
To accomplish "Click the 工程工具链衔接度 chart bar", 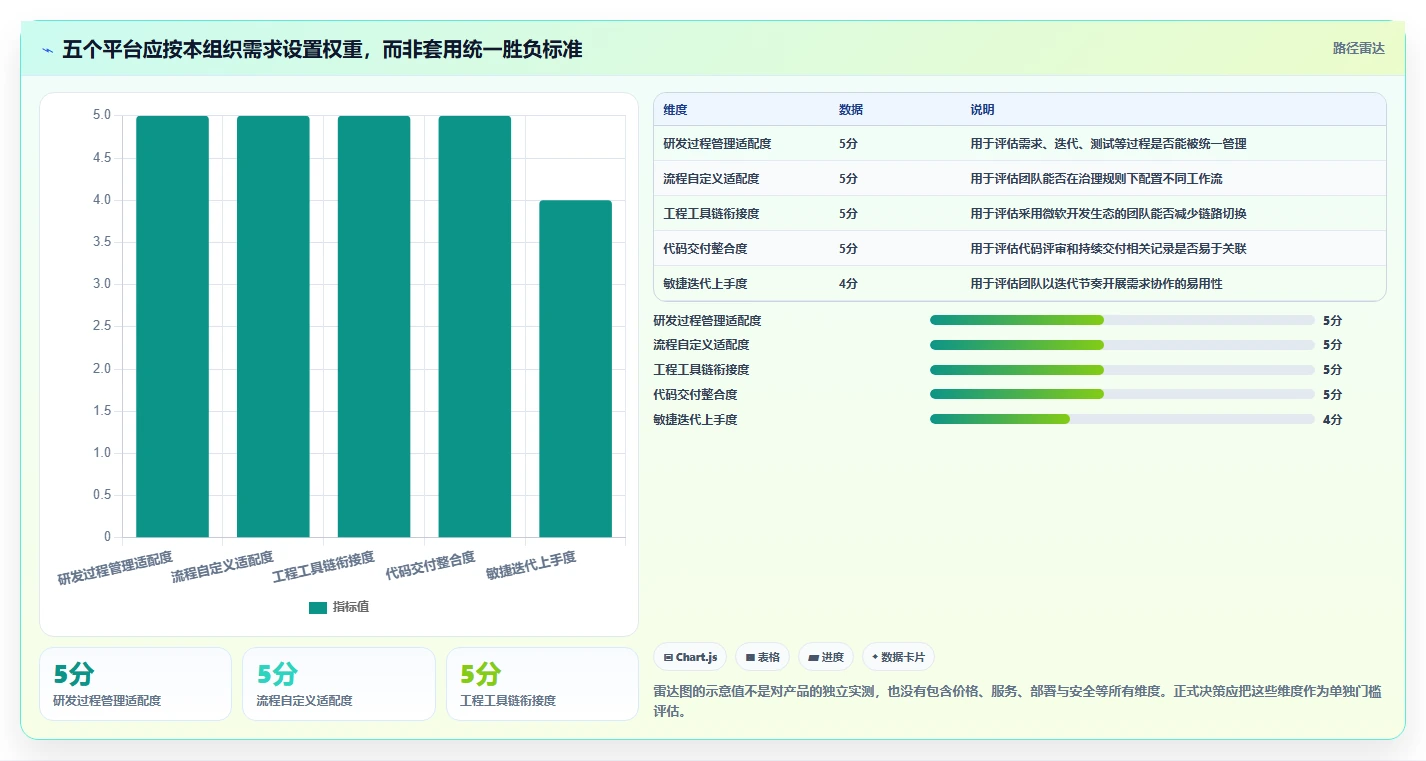I will click(374, 327).
